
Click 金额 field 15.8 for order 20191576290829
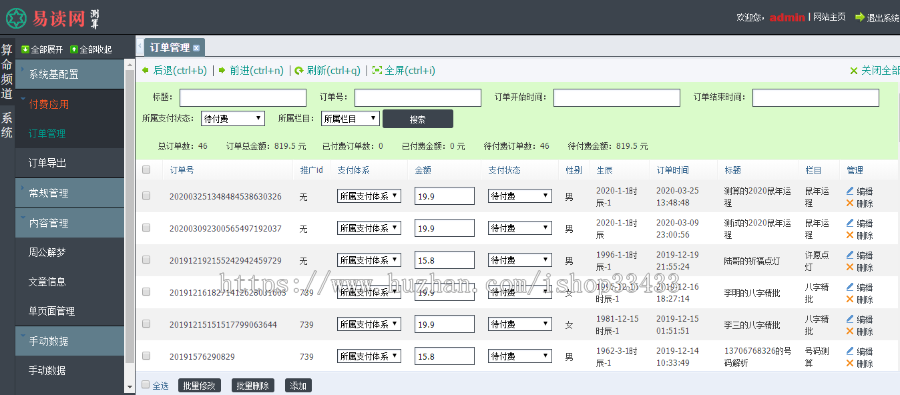(x=445, y=357)
